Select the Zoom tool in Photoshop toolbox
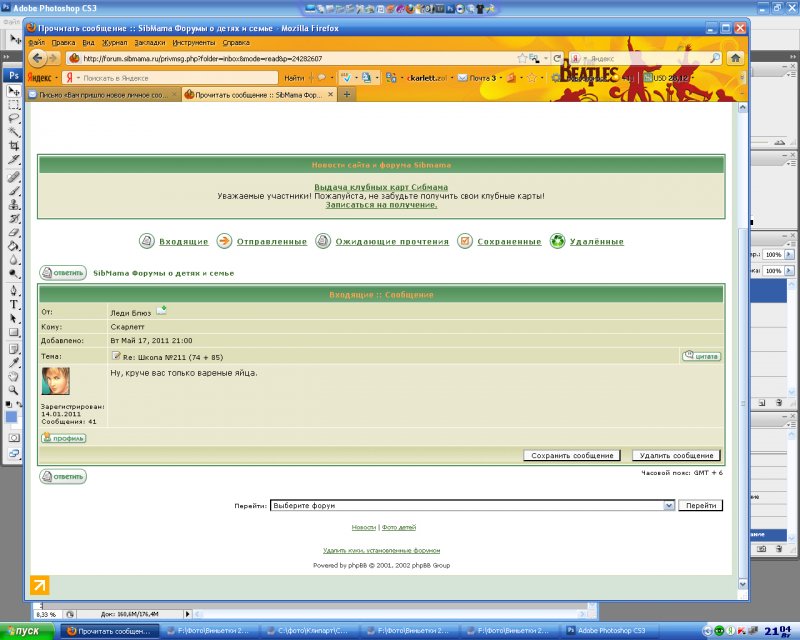Image resolution: width=800 pixels, height=640 pixels. pyautogui.click(x=14, y=390)
